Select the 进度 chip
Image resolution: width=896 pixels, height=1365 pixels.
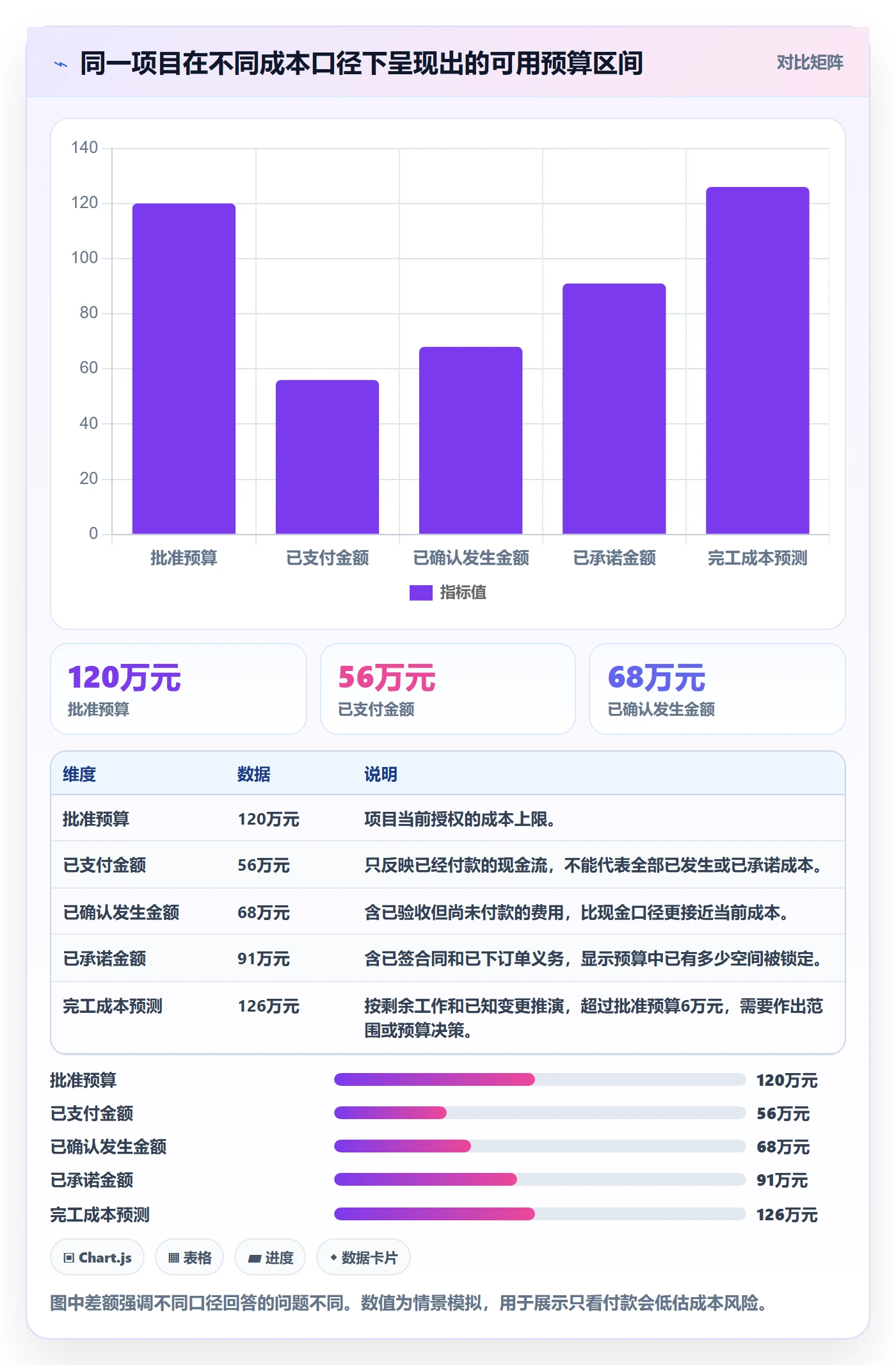tap(270, 1257)
